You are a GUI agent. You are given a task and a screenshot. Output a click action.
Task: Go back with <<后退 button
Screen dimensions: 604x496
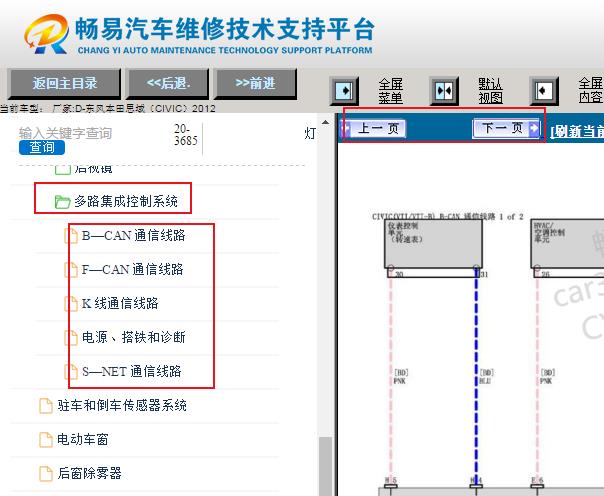tap(168, 83)
